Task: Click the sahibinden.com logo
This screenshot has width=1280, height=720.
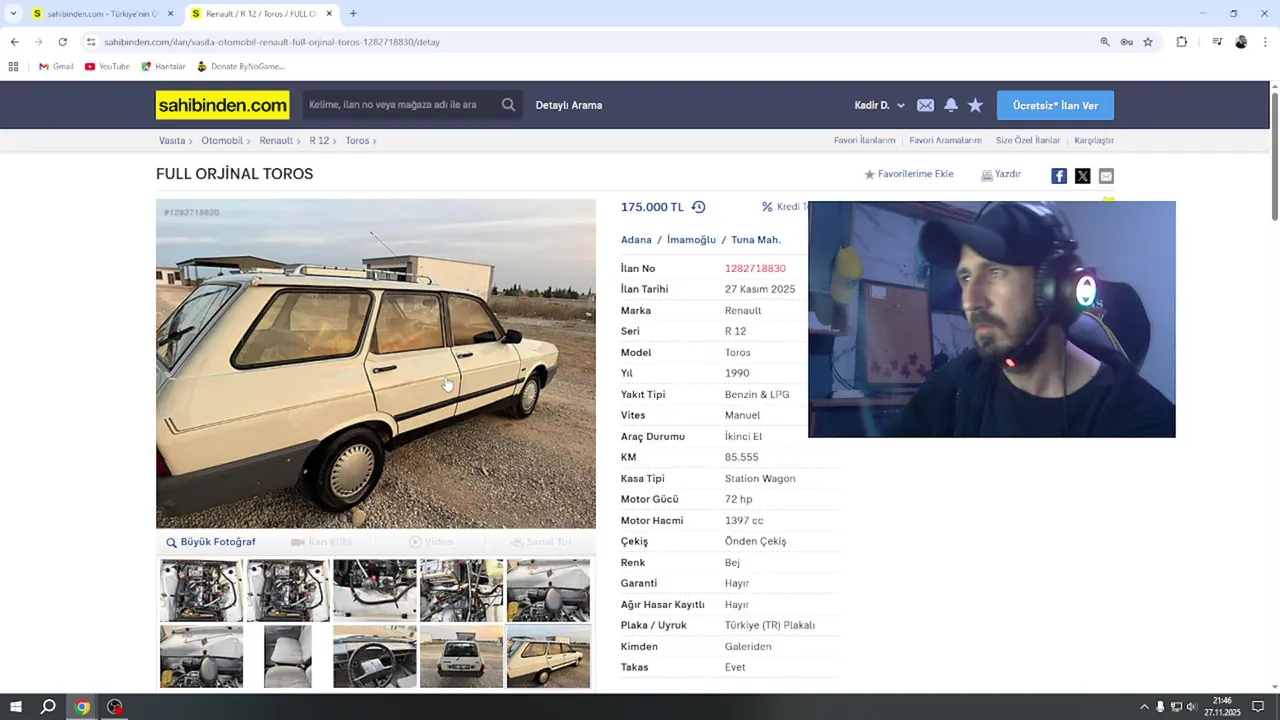Action: pos(222,105)
